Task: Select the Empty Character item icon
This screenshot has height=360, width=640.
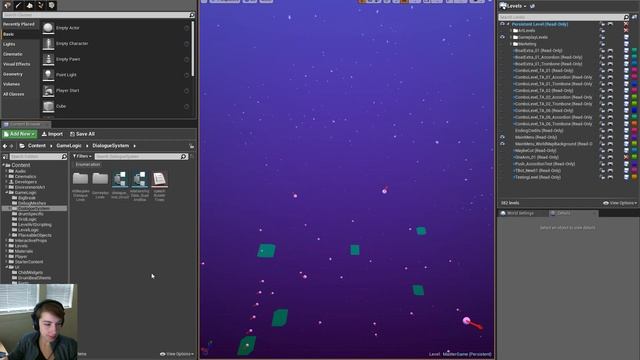Action: point(48,43)
